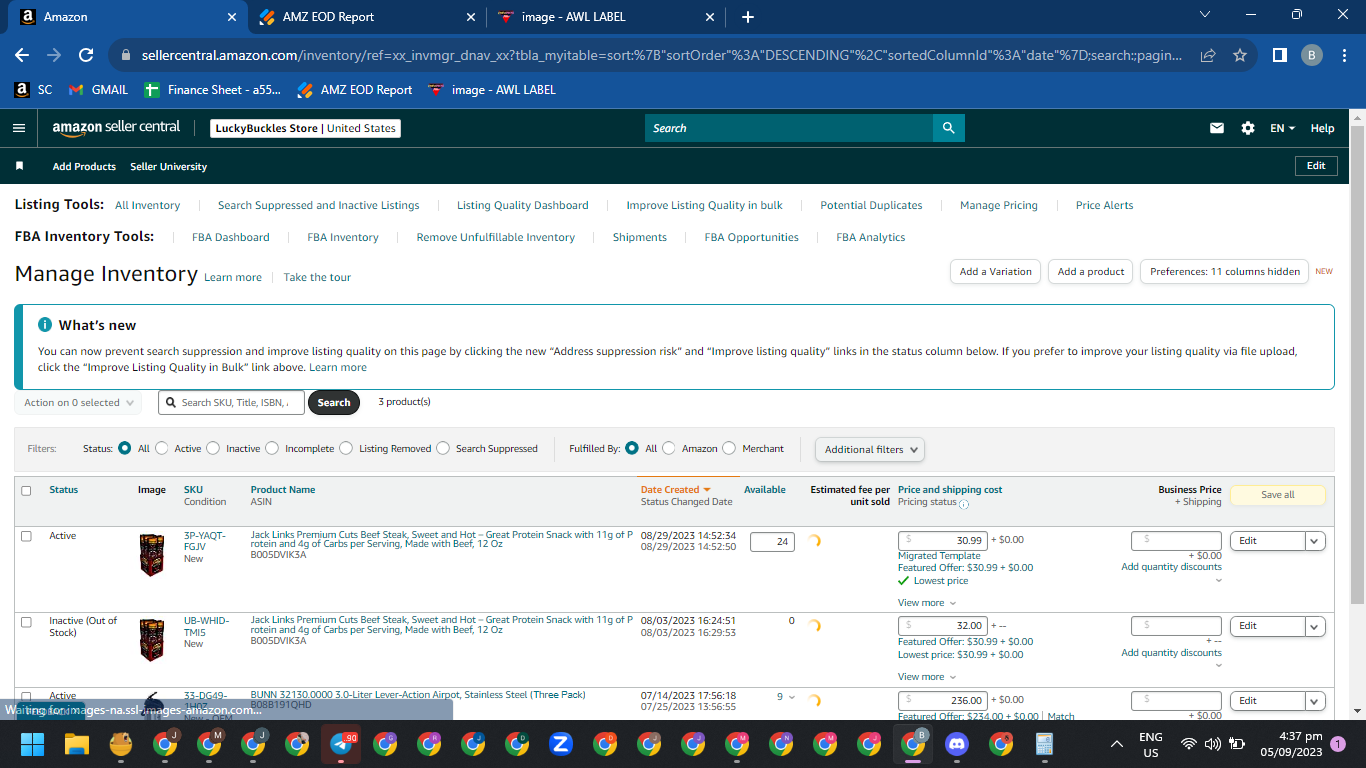Open the Chrome three-dot menu

[x=1344, y=55]
